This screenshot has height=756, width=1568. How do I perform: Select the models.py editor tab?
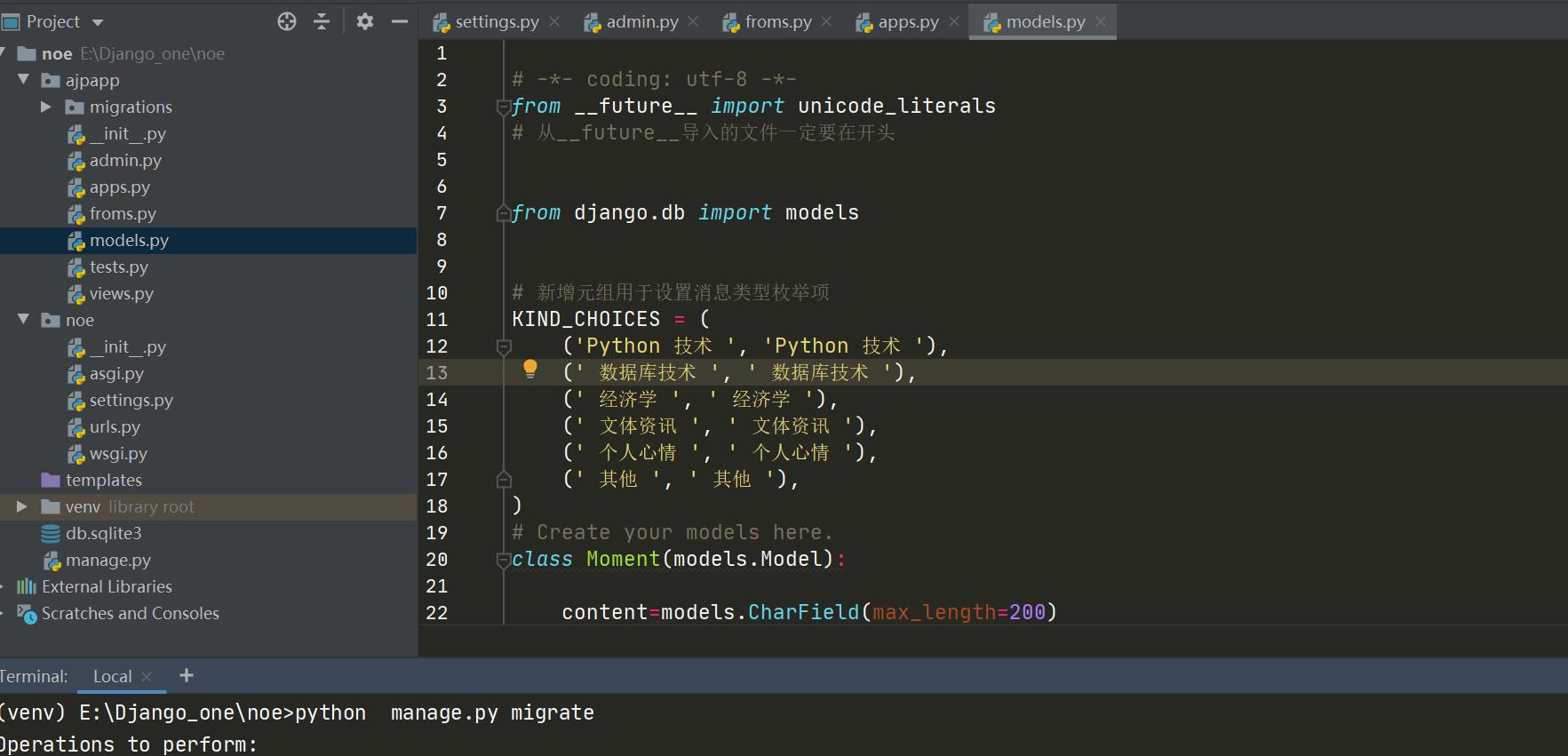[x=1045, y=22]
